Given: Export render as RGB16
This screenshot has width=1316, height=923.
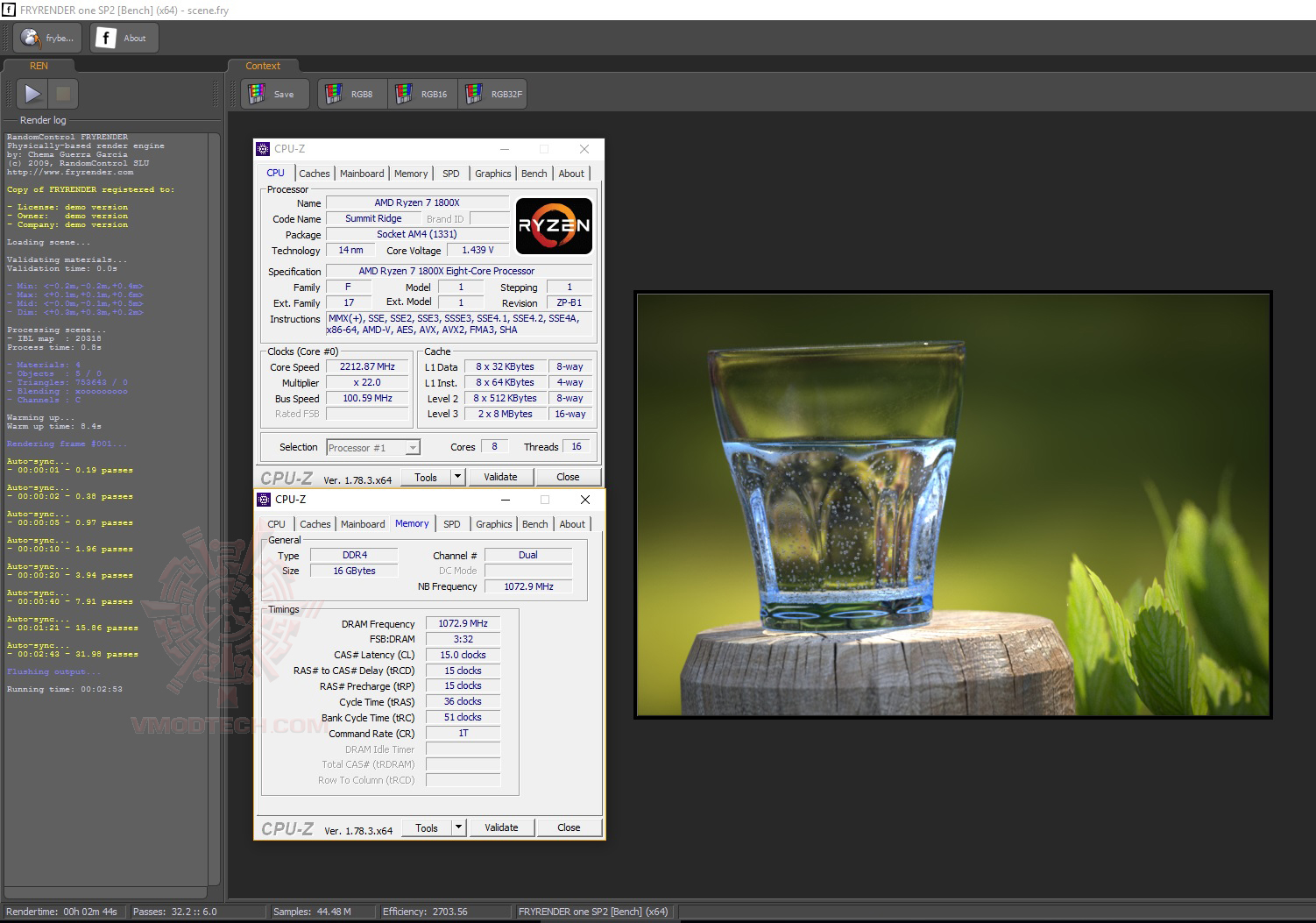Looking at the screenshot, I should (x=422, y=94).
